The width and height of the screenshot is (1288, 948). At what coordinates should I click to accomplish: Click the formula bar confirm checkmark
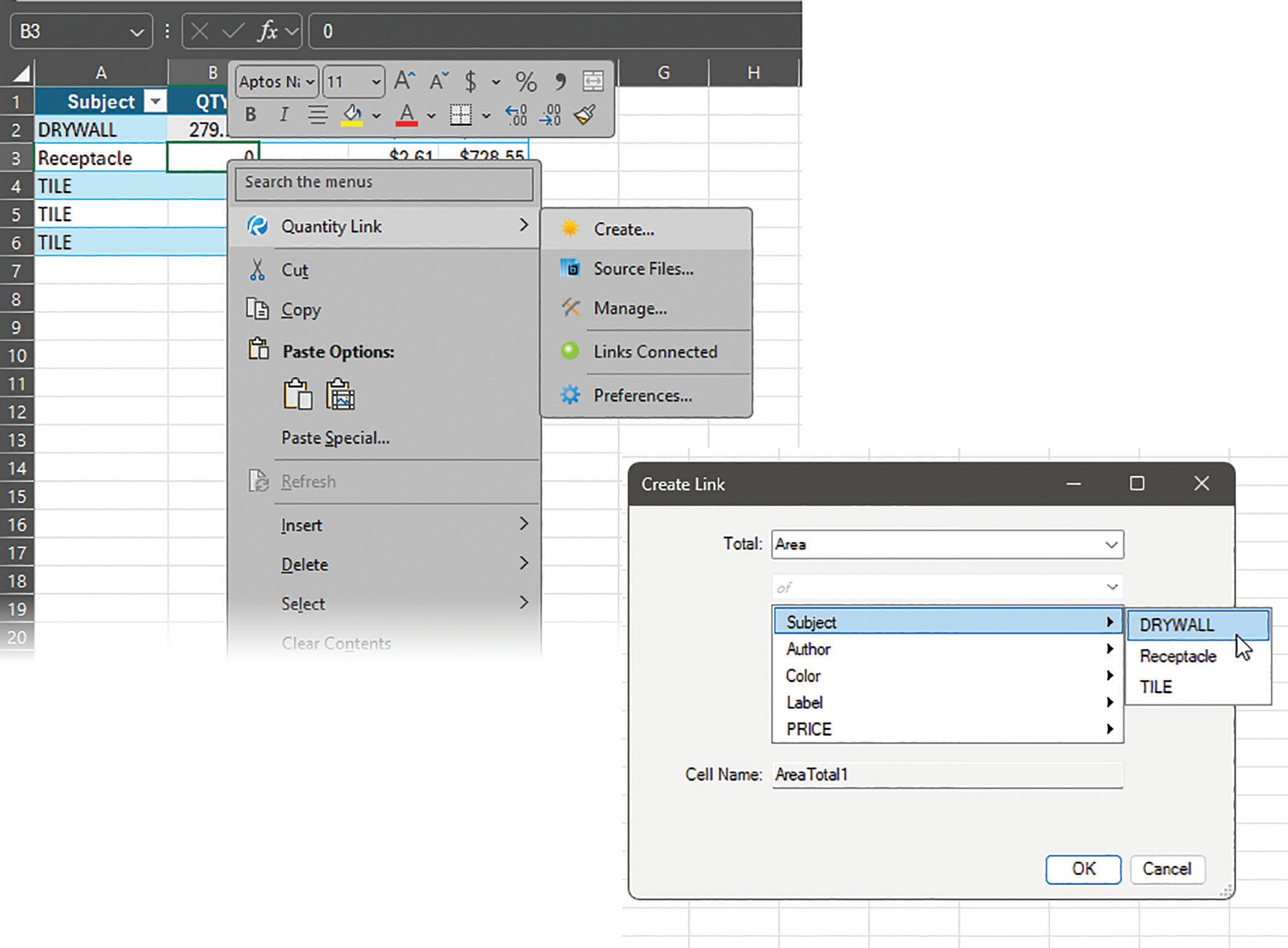tap(232, 31)
